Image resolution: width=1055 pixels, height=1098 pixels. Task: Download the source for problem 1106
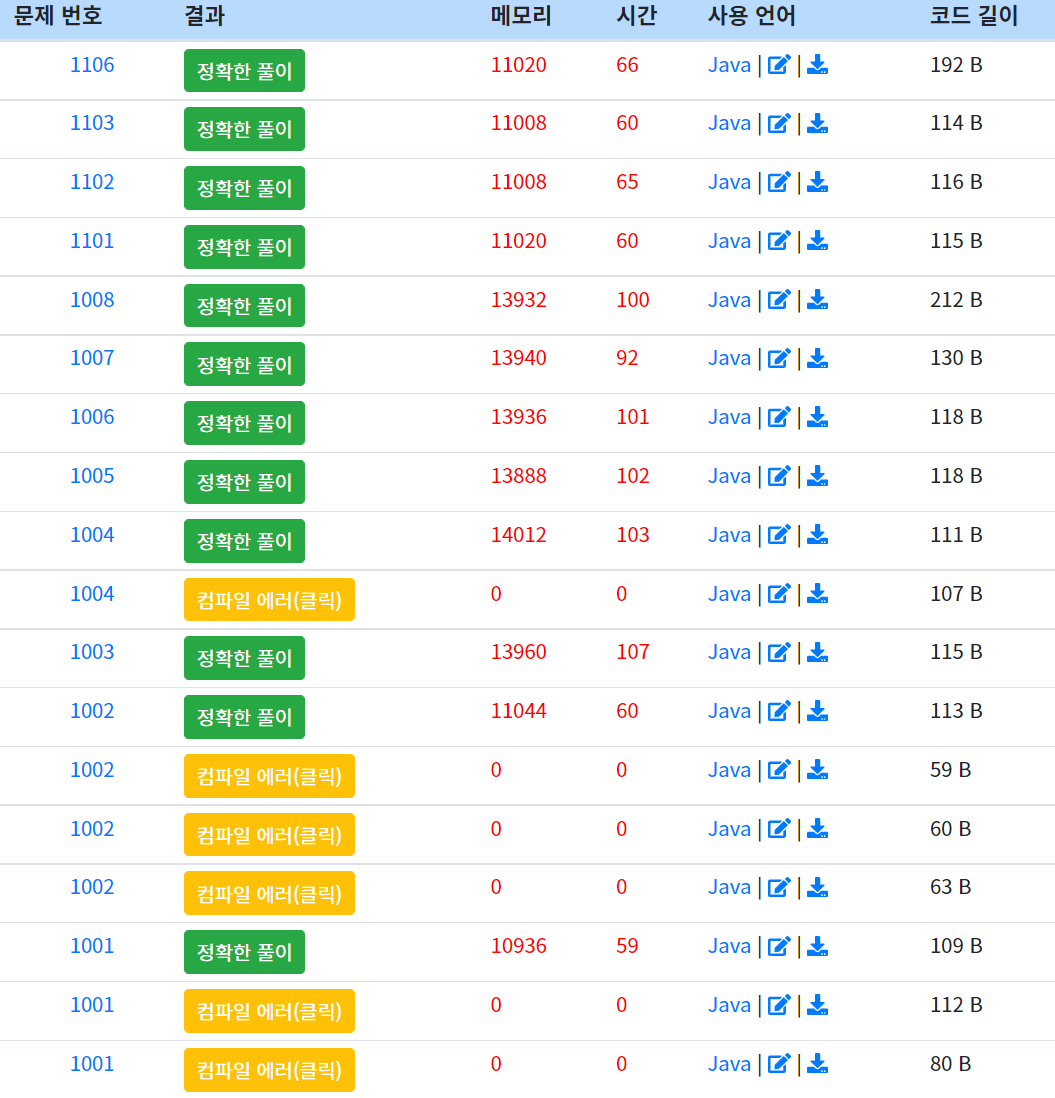(x=817, y=65)
